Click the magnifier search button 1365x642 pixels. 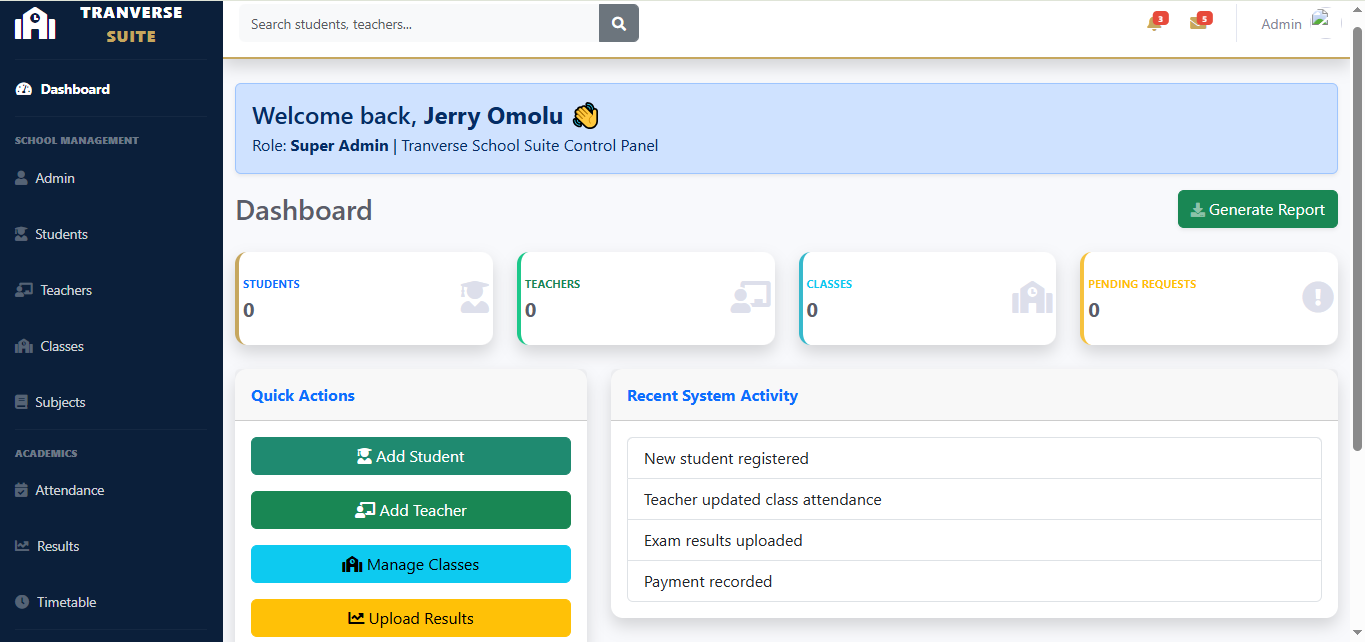click(618, 24)
